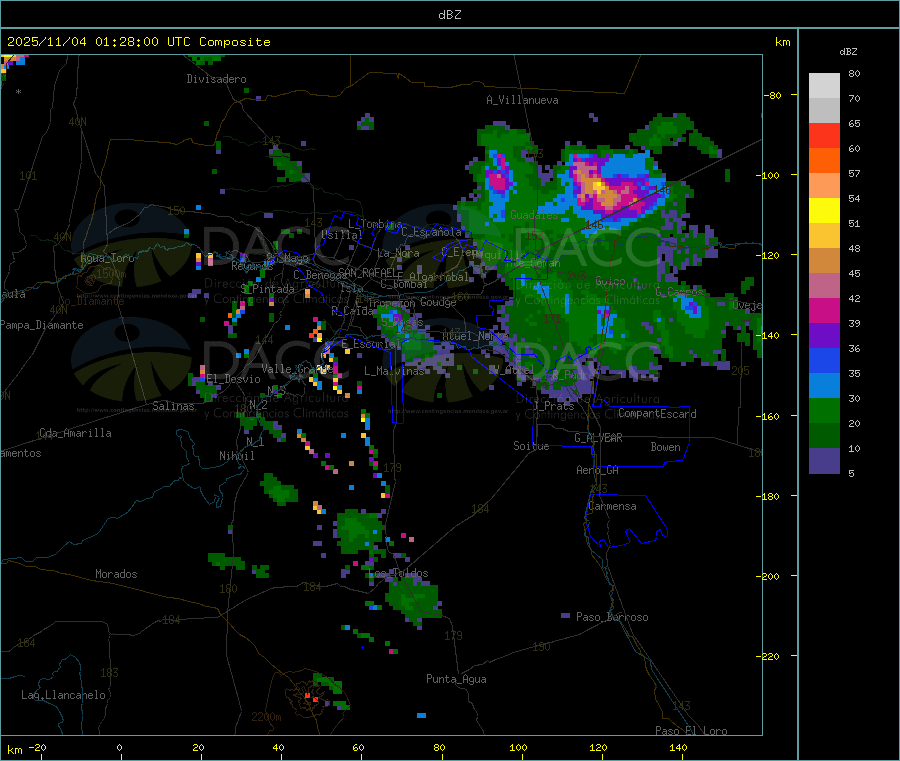This screenshot has width=900, height=761.
Task: Click the 80 dBZ light gray swatch
Action: [824, 86]
